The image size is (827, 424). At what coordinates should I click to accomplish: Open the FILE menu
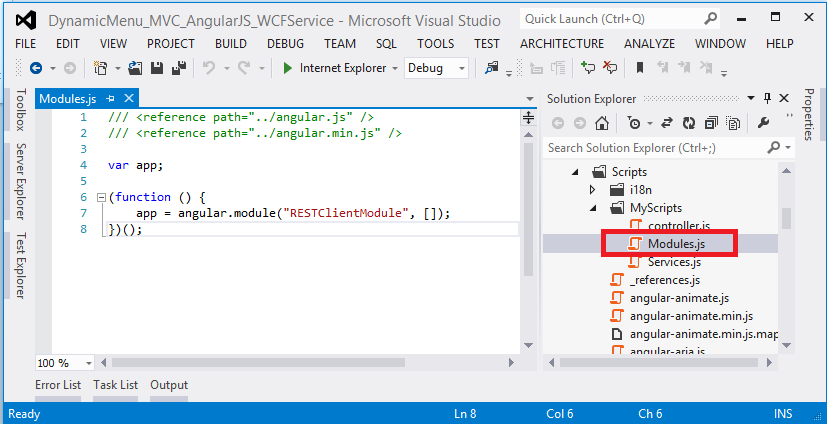pos(26,44)
